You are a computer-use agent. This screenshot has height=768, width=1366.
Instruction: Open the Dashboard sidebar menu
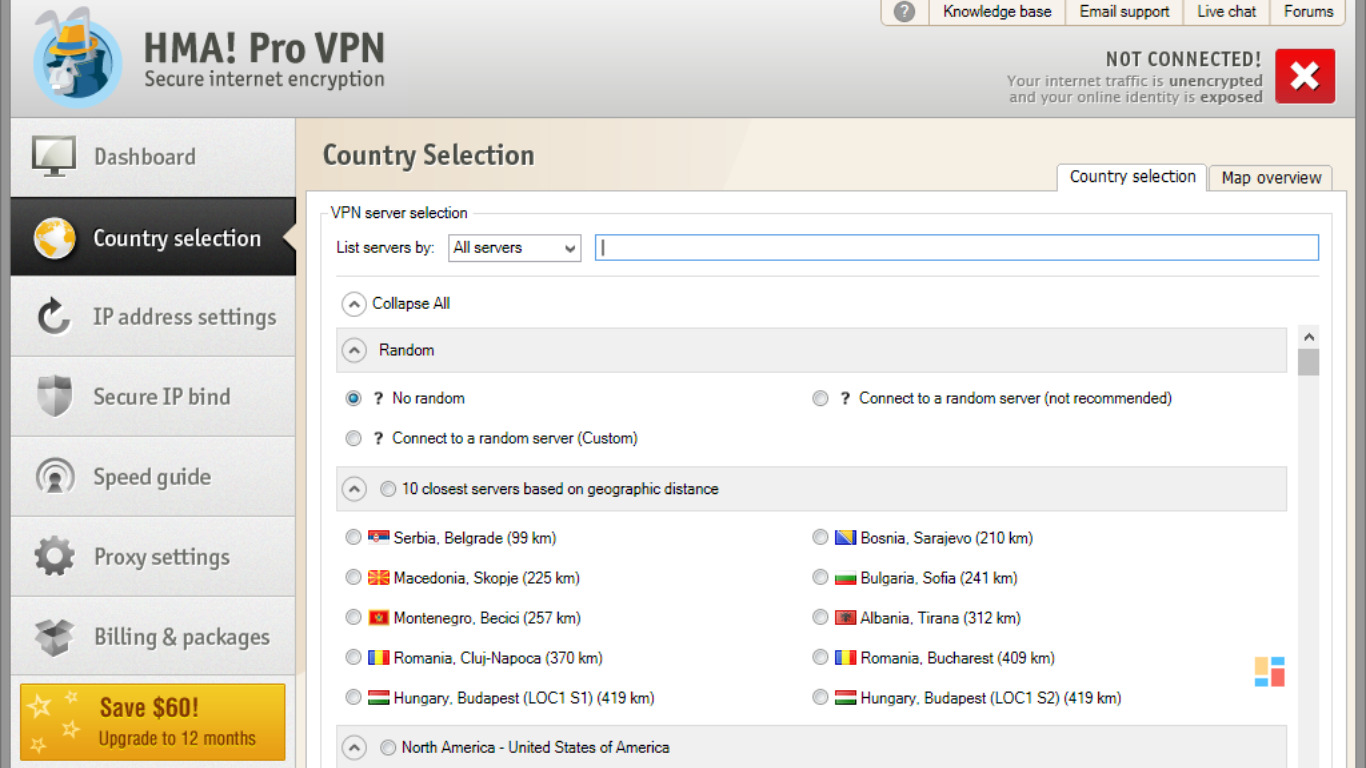coord(153,157)
